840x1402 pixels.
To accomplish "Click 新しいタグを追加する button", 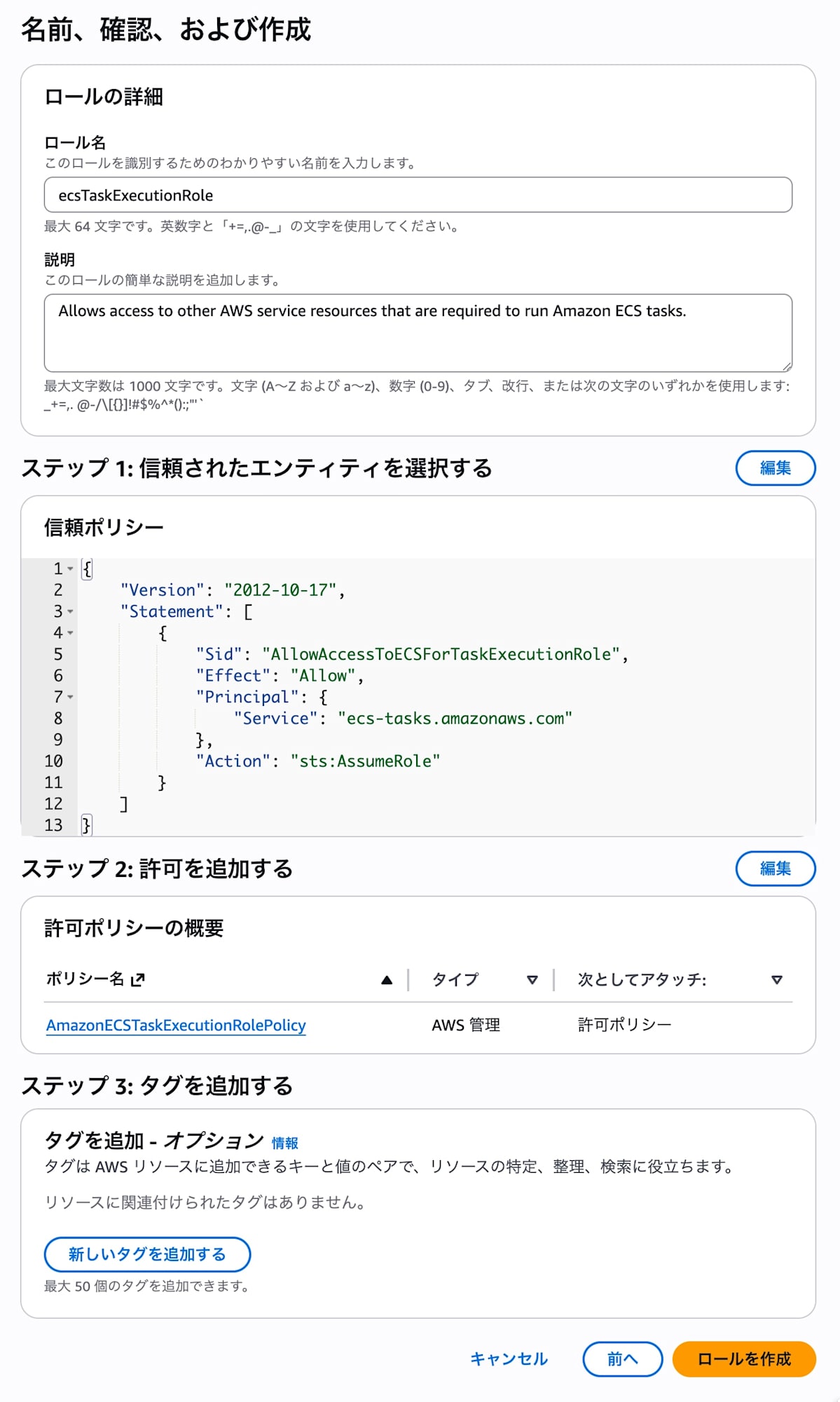I will (x=147, y=1254).
